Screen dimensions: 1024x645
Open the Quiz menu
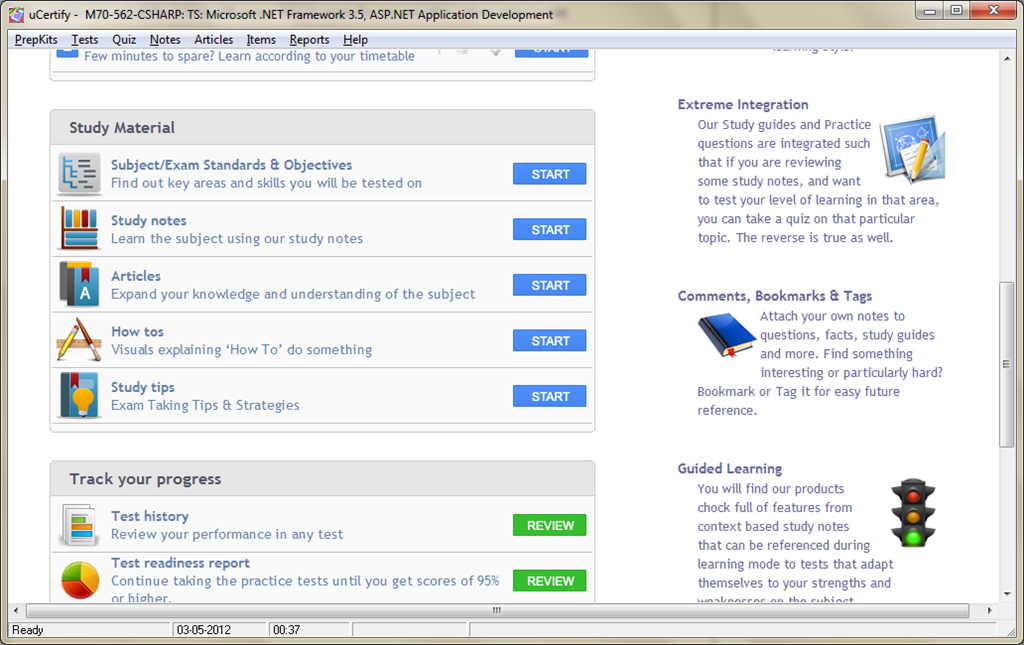click(123, 40)
